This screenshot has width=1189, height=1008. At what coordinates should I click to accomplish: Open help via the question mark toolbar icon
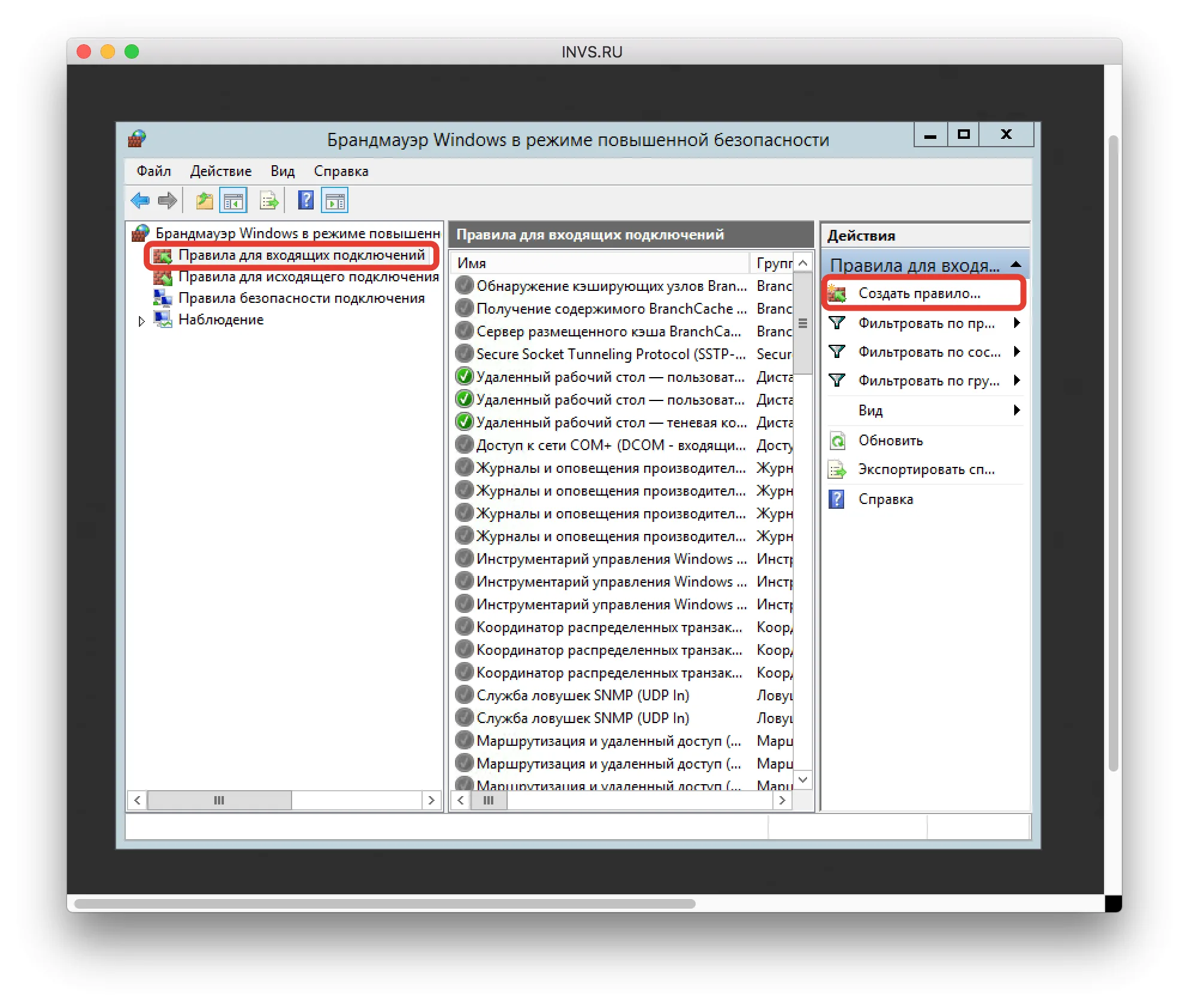(305, 200)
